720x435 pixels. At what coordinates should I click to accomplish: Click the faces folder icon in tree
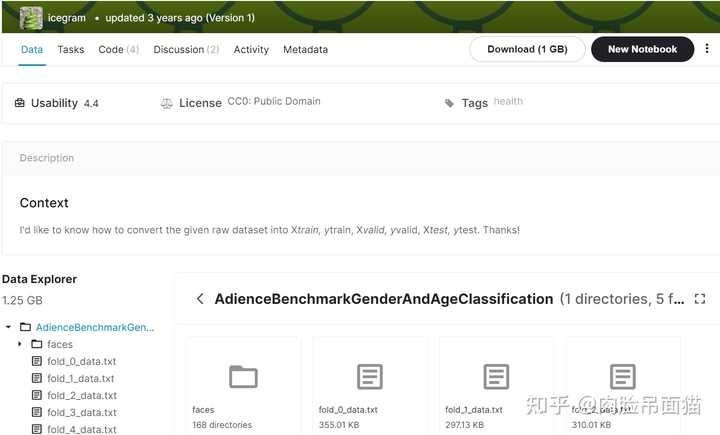(37, 344)
